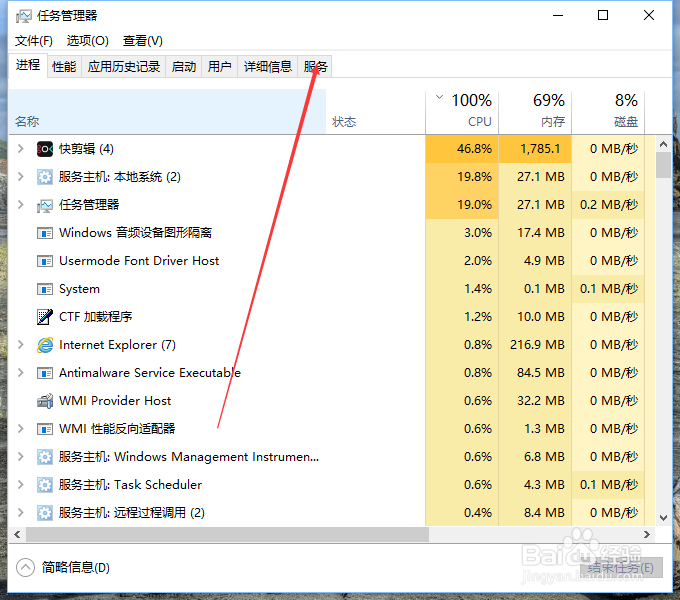Image resolution: width=680 pixels, height=600 pixels.
Task: Click the vertical scrollbar up arrow
Action: coord(663,144)
